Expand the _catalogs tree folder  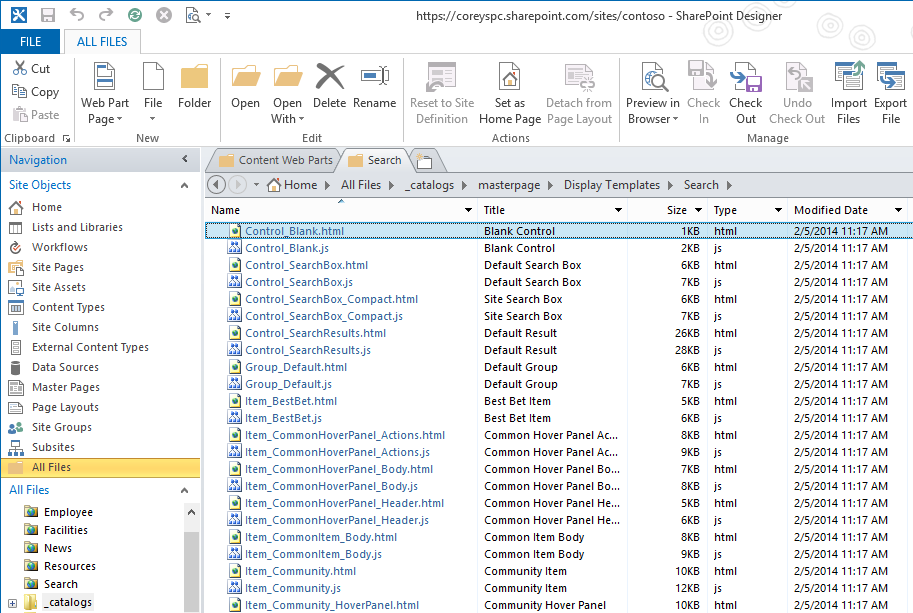pyautogui.click(x=12, y=603)
